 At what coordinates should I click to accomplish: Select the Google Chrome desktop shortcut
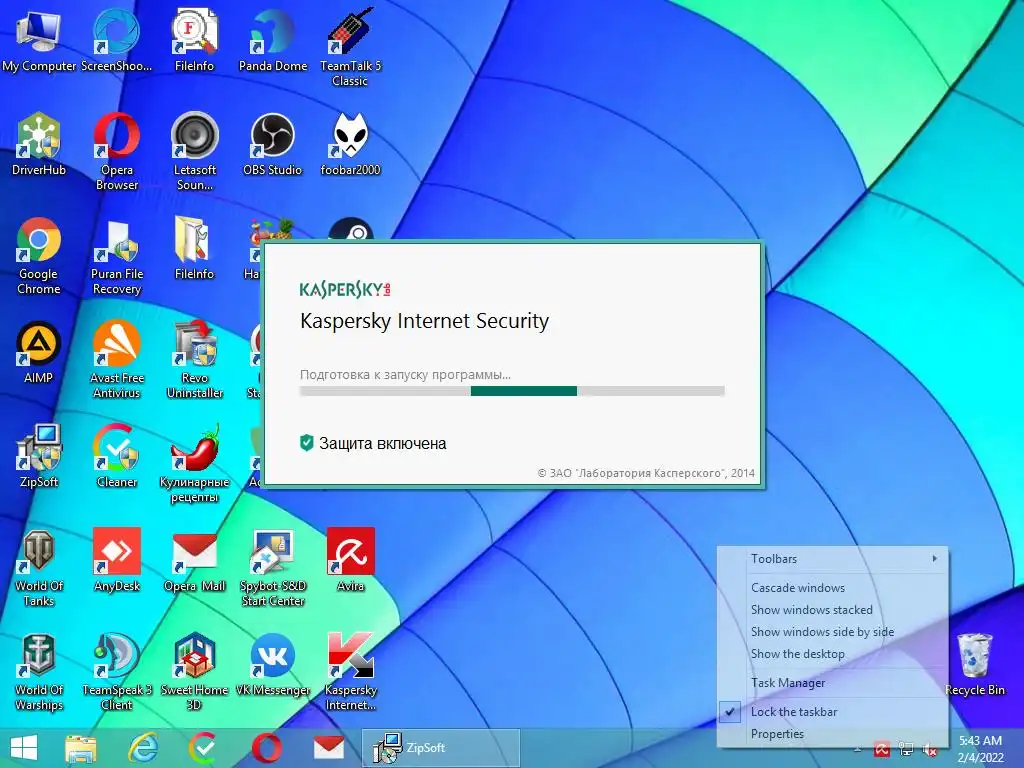click(39, 255)
